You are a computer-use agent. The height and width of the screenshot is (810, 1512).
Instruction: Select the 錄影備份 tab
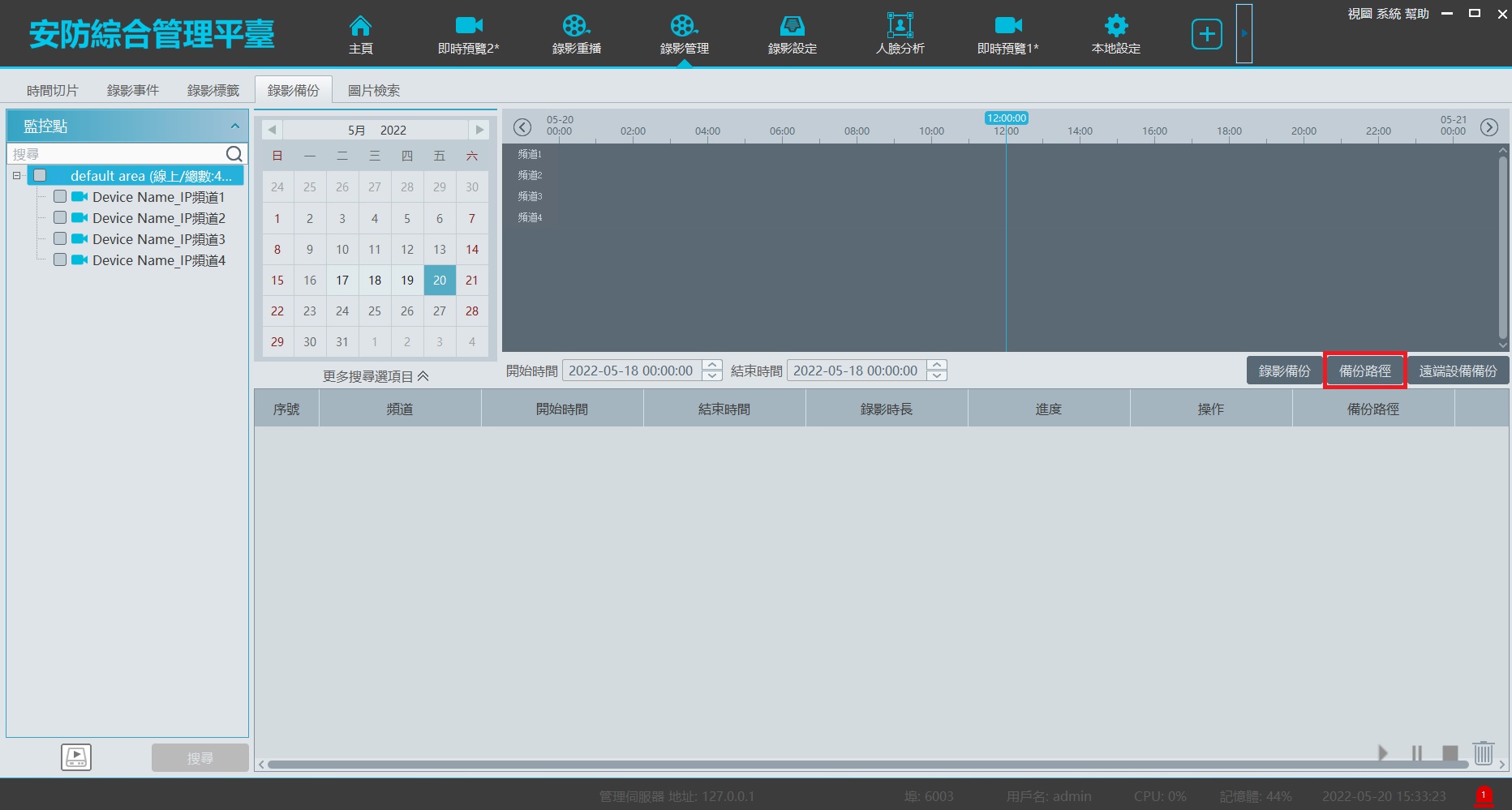tap(294, 90)
